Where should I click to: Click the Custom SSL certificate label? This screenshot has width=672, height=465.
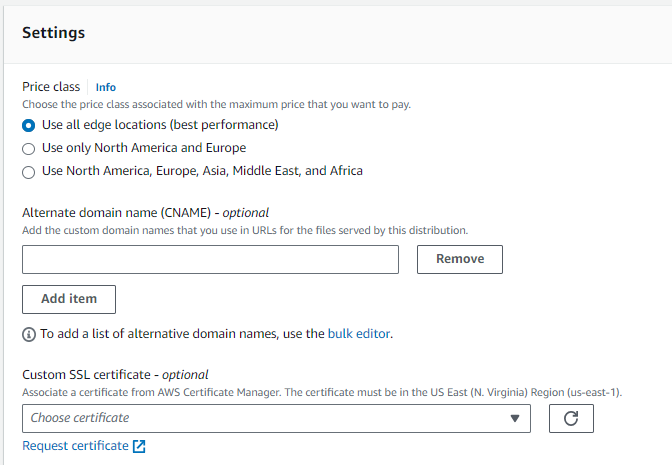point(115,375)
